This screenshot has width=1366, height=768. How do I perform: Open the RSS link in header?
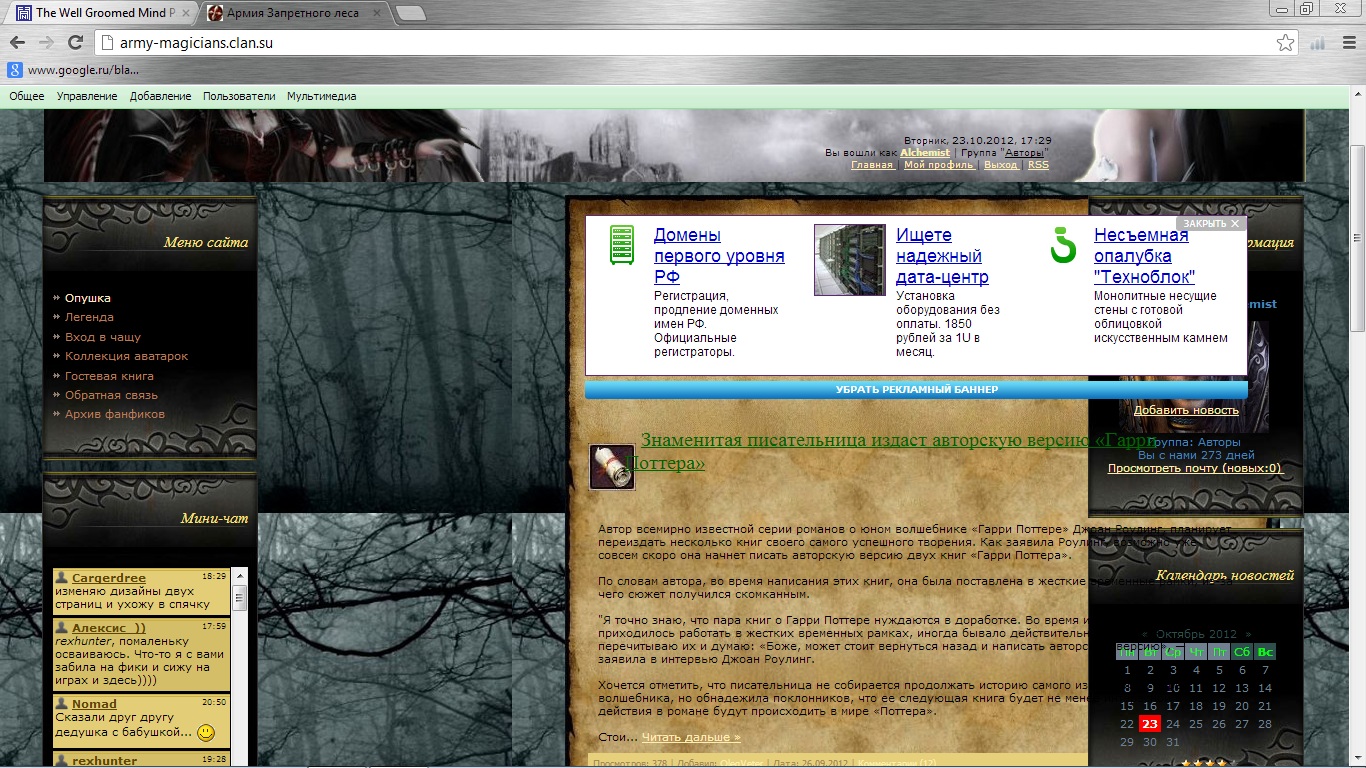tap(1038, 165)
